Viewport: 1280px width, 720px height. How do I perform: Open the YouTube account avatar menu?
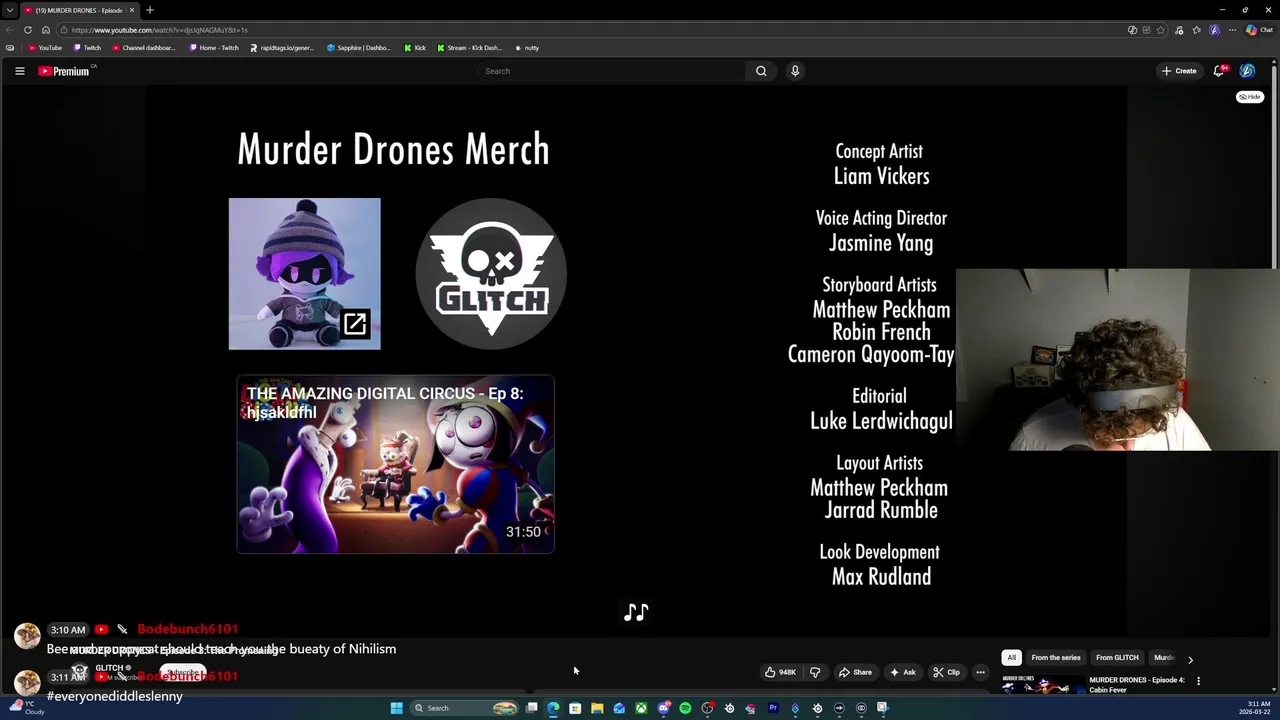[1247, 71]
